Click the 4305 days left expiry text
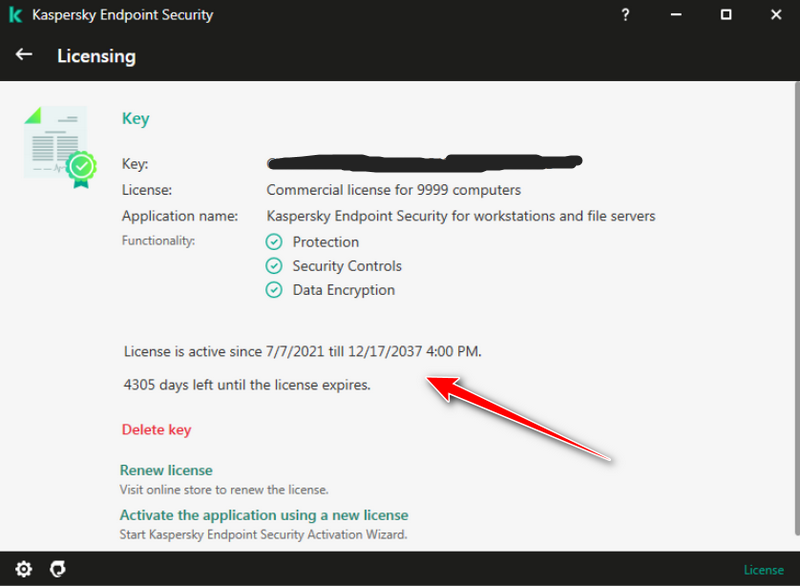 (x=247, y=385)
